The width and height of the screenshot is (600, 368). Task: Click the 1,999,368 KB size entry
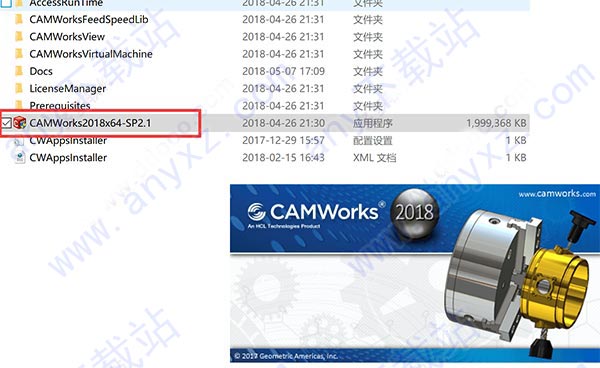(x=496, y=123)
